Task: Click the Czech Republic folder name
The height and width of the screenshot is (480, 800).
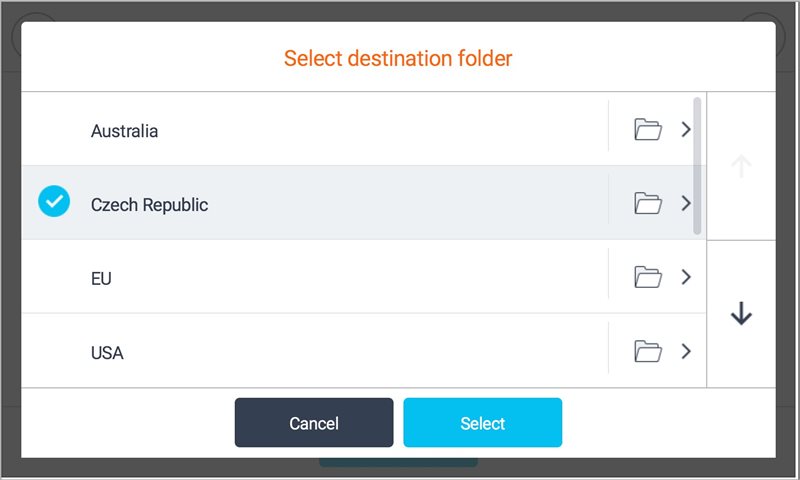Action: 149,205
